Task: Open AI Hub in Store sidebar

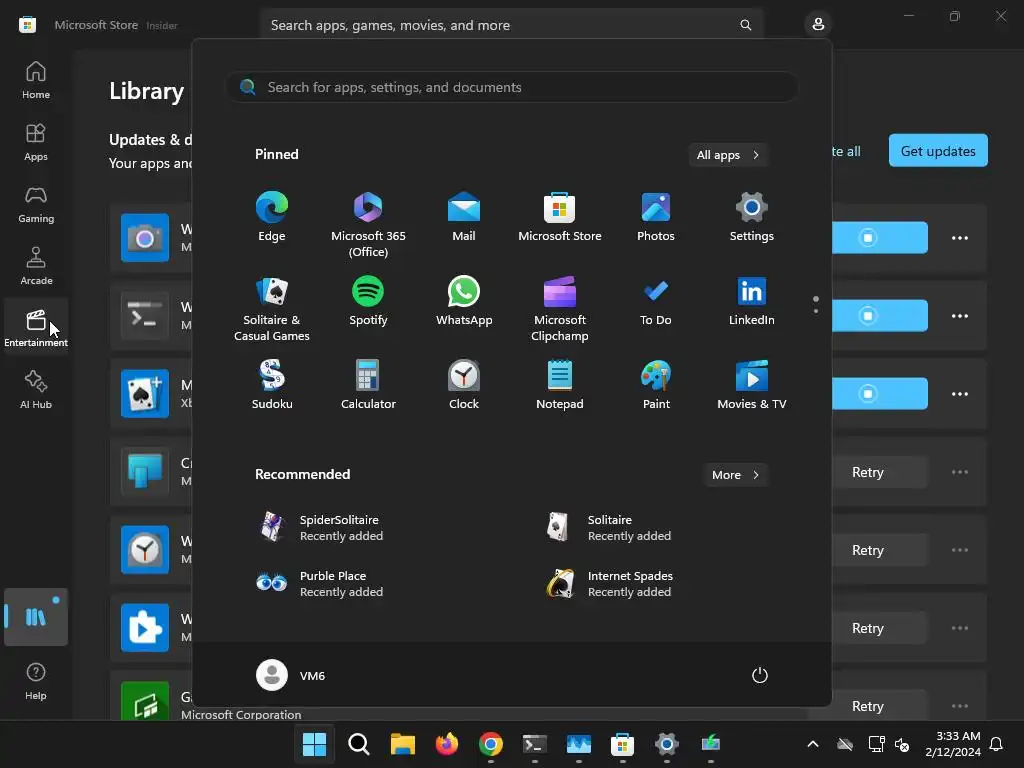Action: click(x=36, y=390)
